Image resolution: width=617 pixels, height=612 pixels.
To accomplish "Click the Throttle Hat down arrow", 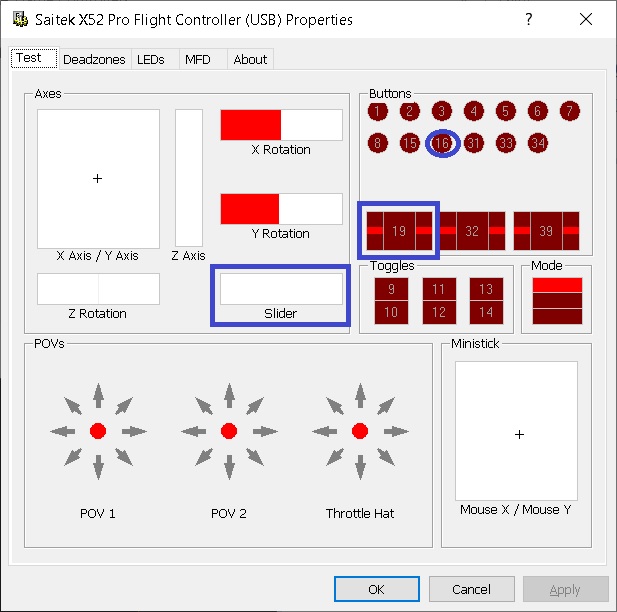I will [360, 467].
